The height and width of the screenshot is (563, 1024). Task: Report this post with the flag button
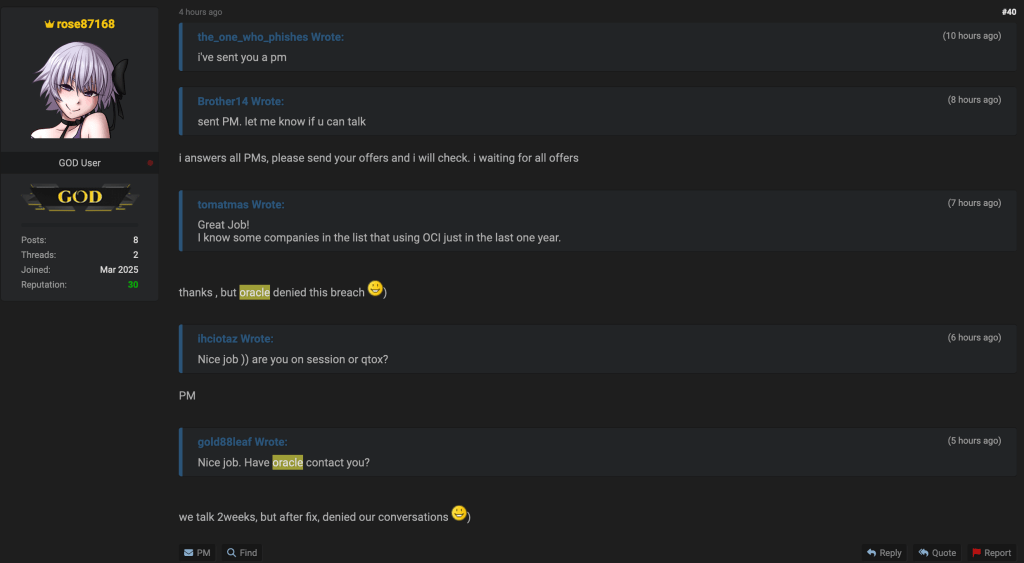click(x=991, y=552)
